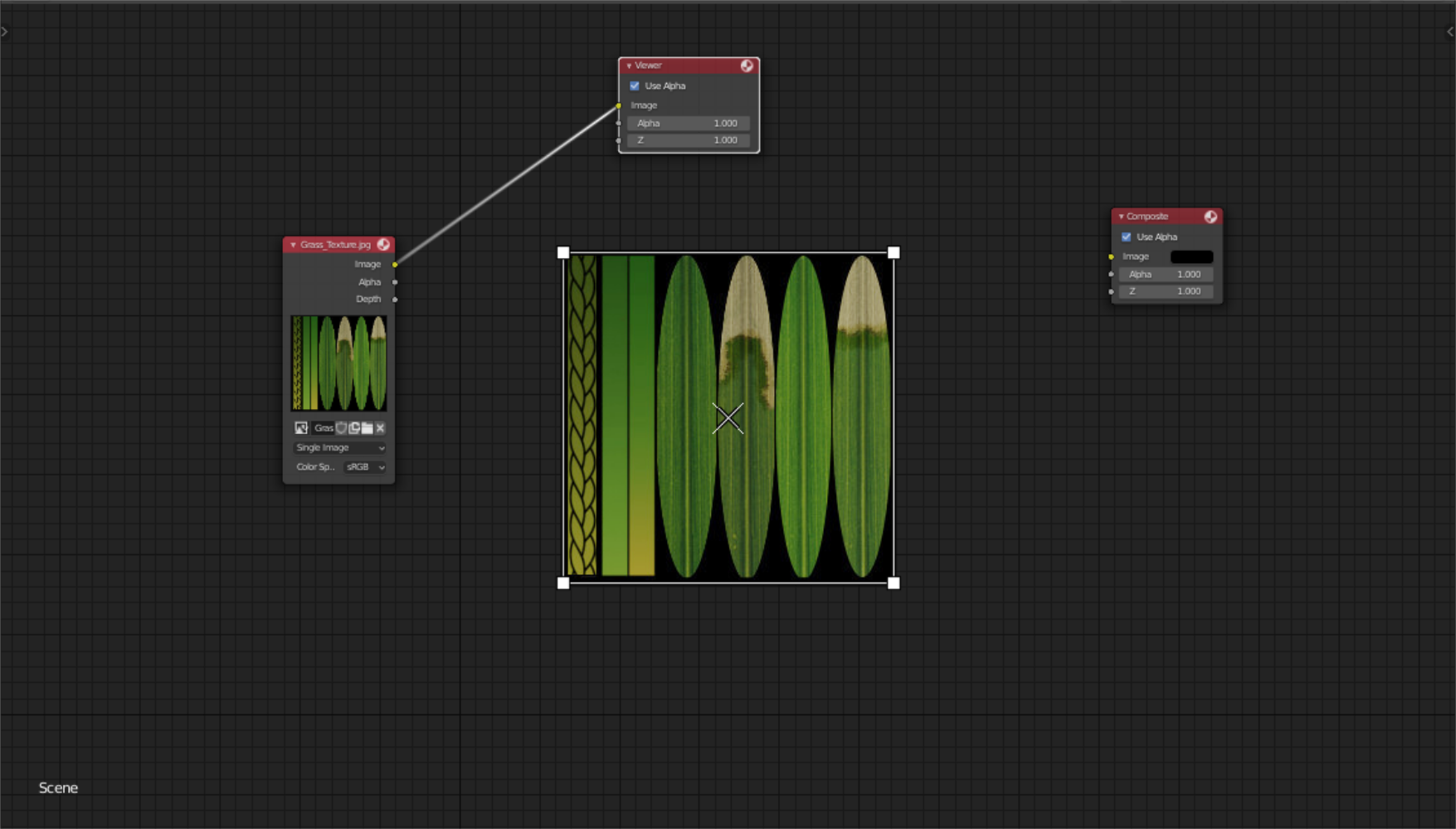Toggle preview icon on Grass_Texture.jpg node header
This screenshot has width=1456, height=829.
coord(383,245)
